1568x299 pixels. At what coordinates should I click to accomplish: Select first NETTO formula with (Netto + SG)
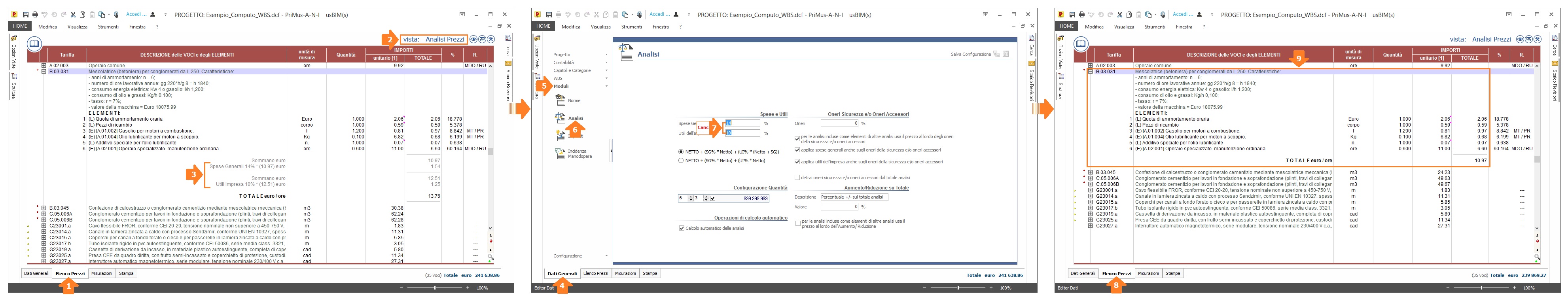681,151
